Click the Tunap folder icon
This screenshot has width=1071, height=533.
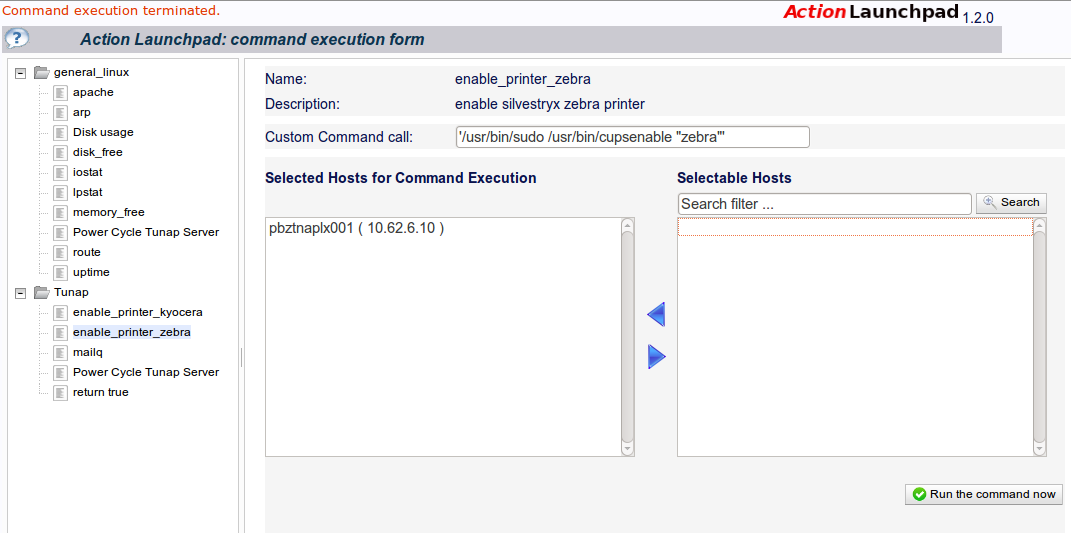pos(42,292)
